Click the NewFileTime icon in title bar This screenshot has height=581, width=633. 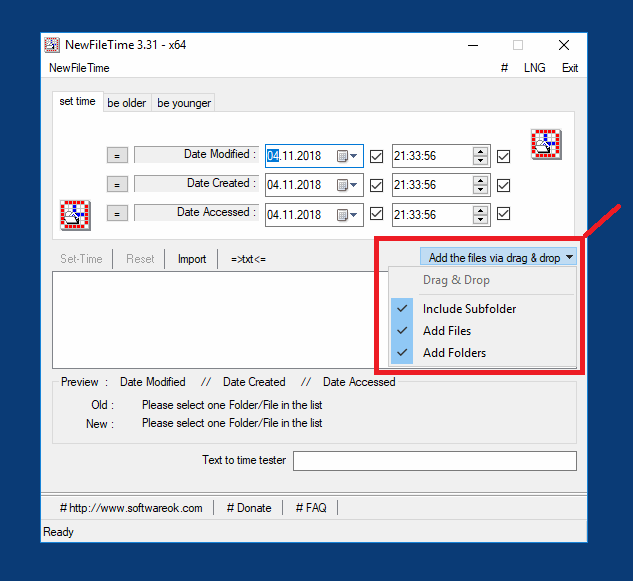52,45
